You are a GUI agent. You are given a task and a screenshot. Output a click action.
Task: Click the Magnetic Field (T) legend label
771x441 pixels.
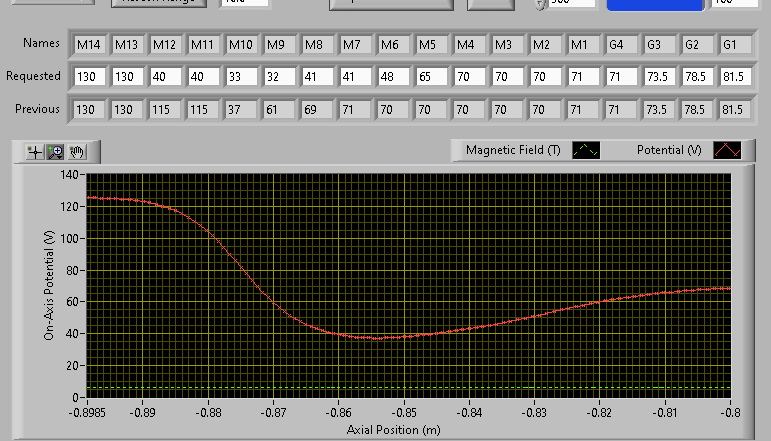point(513,150)
